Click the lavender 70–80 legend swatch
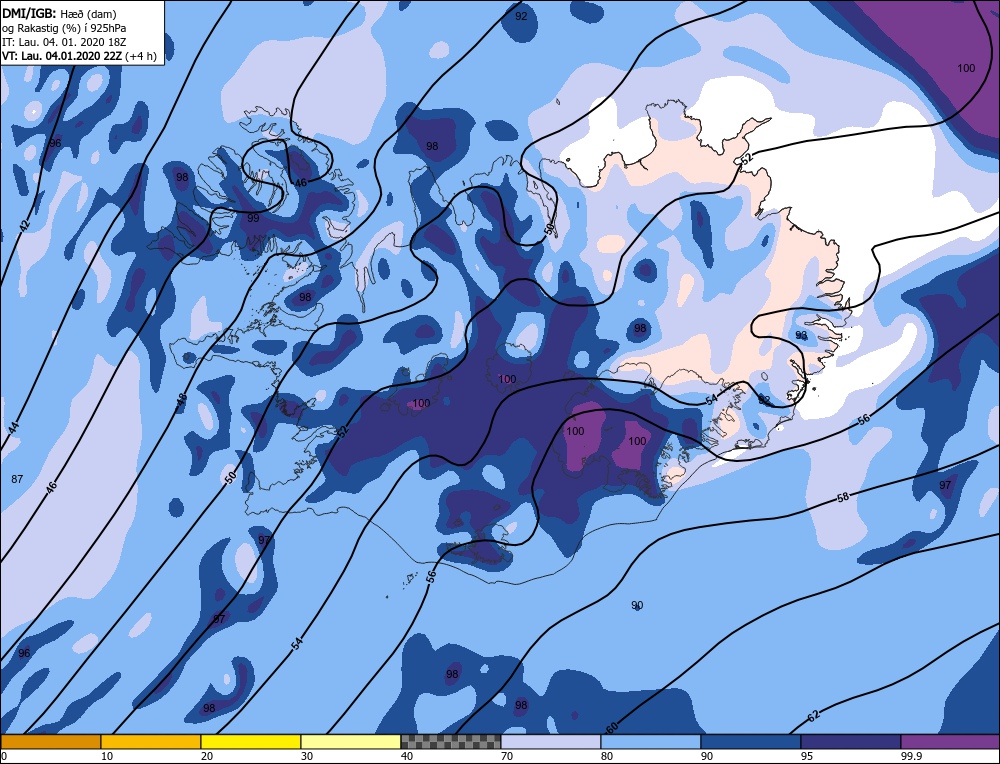1000x764 pixels. coord(551,742)
